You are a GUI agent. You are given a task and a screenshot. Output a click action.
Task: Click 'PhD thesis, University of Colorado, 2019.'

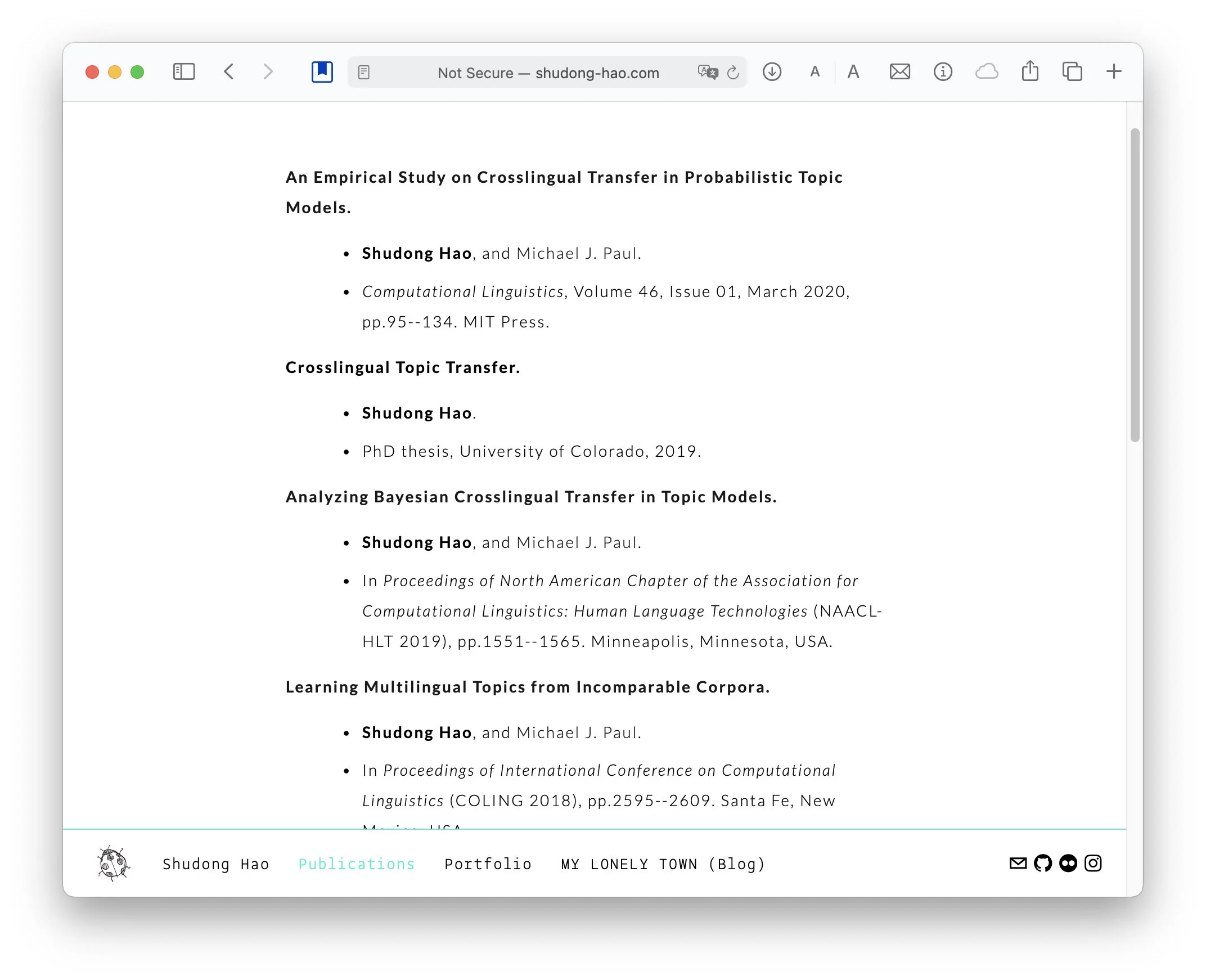(x=532, y=452)
